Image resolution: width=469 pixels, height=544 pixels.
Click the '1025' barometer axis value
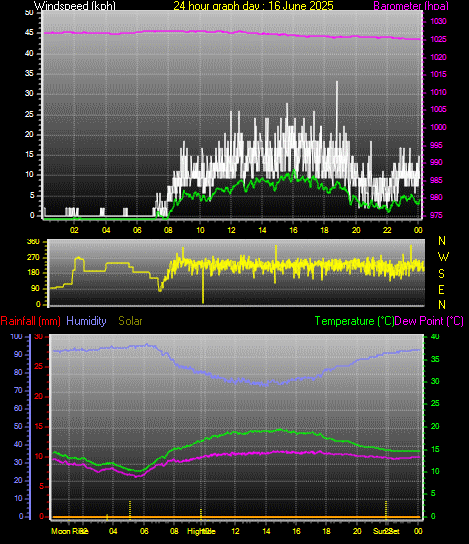(438, 40)
